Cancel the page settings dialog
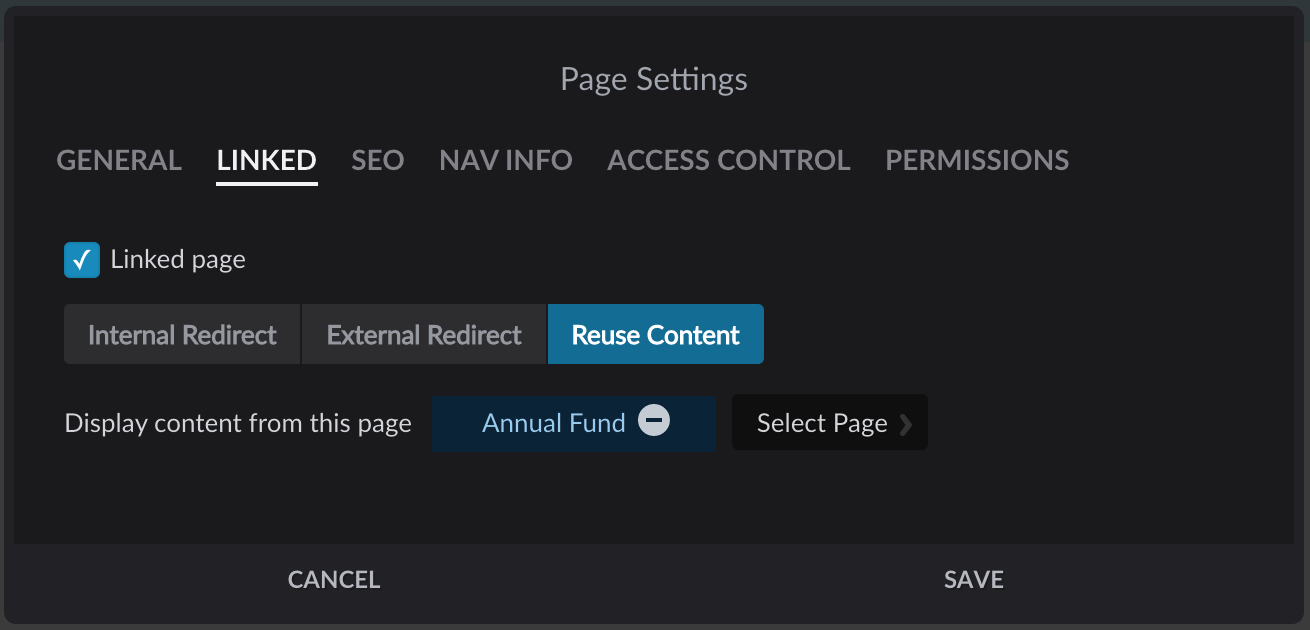1310x630 pixels. (334, 580)
